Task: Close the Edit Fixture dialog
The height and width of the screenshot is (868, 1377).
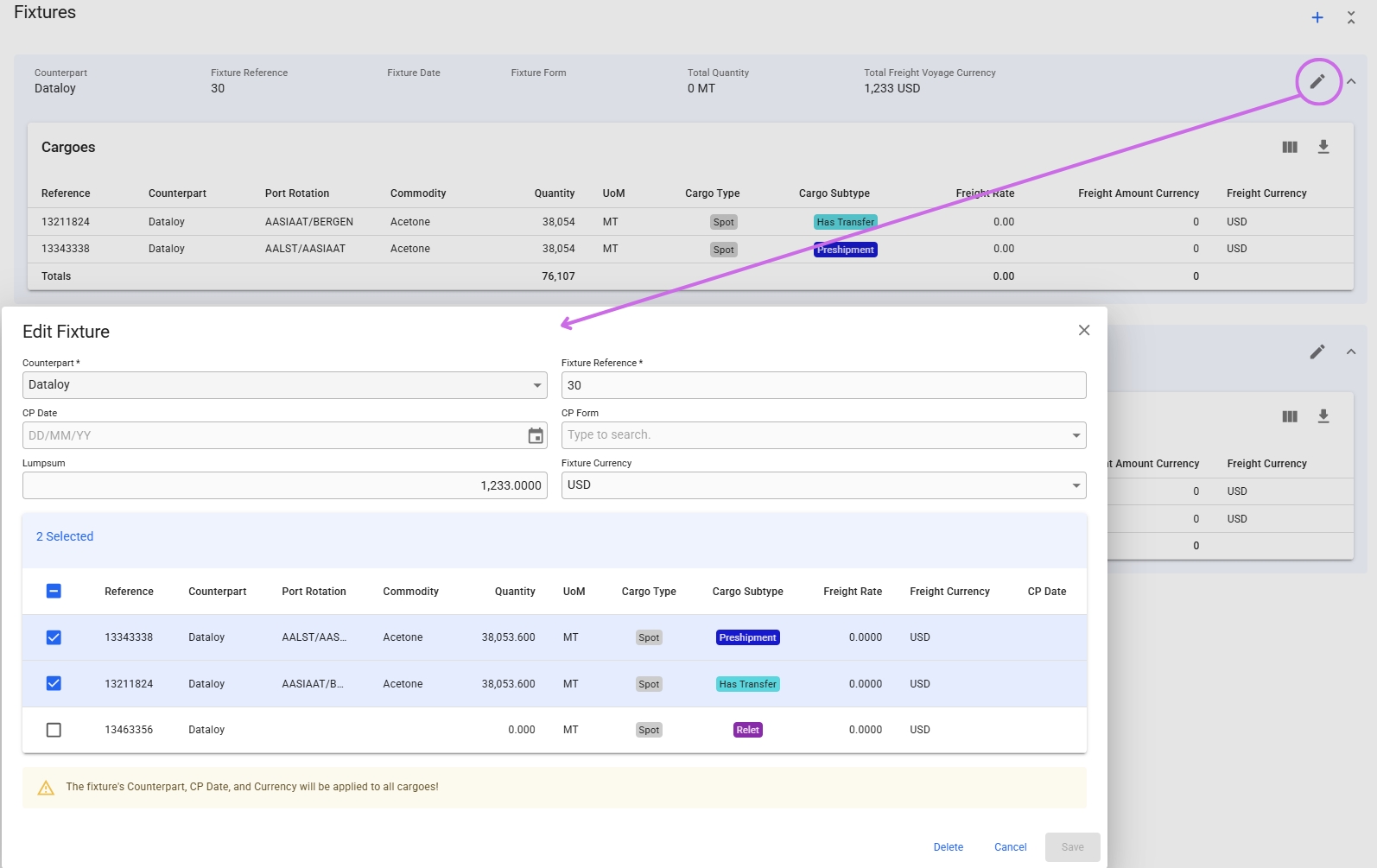Action: [x=1084, y=330]
